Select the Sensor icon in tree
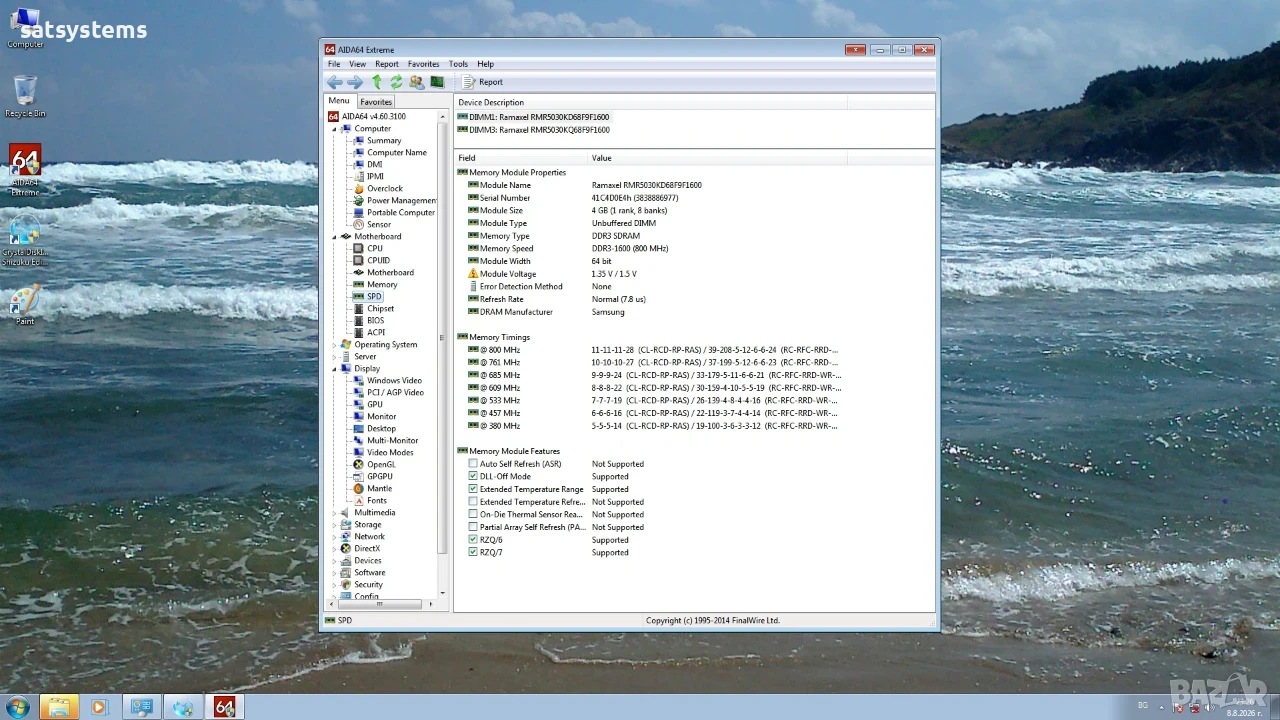 click(x=359, y=225)
